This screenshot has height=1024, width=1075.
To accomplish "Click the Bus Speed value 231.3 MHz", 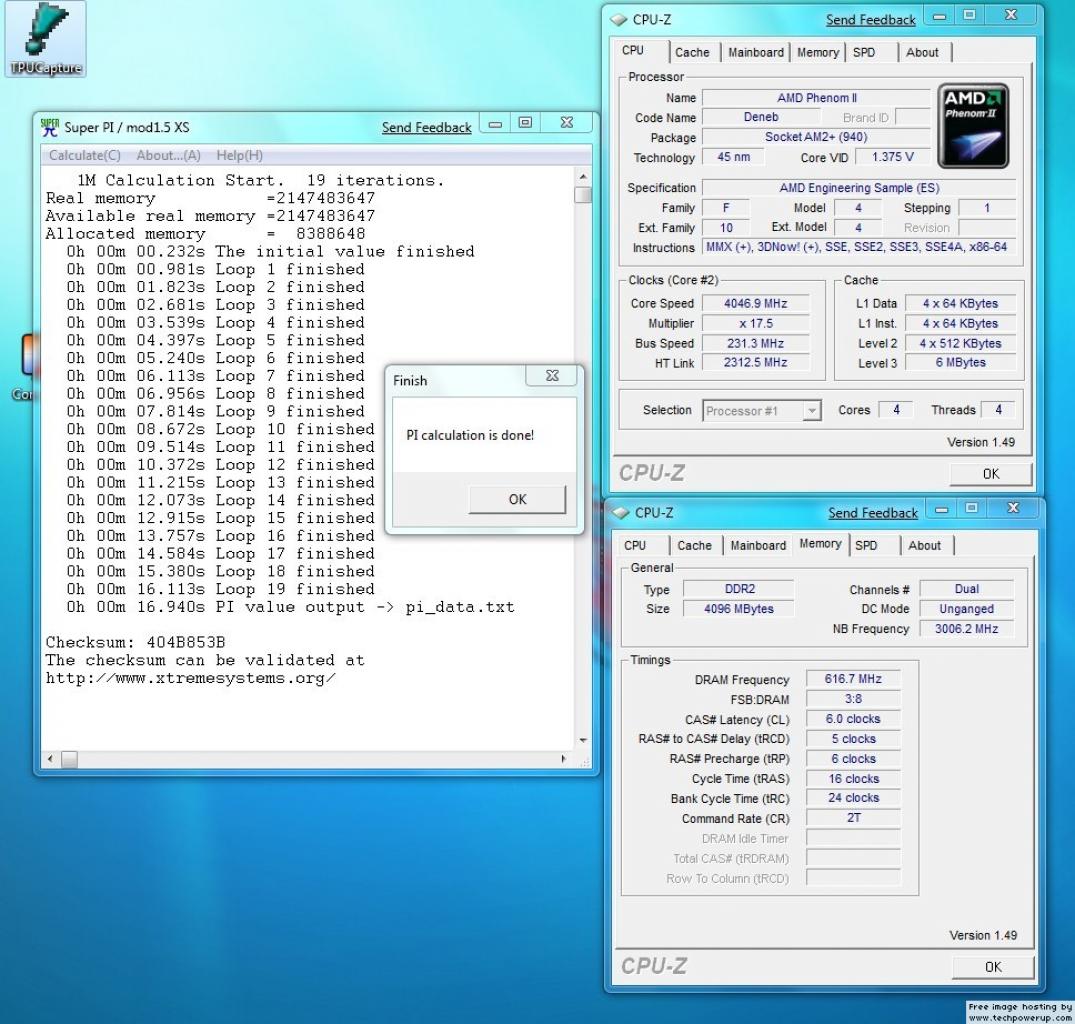I will (x=756, y=343).
